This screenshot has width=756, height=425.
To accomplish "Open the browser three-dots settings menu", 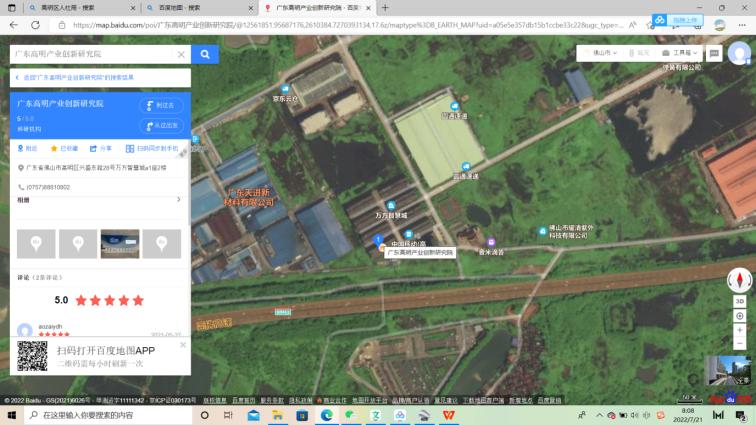I will point(742,25).
